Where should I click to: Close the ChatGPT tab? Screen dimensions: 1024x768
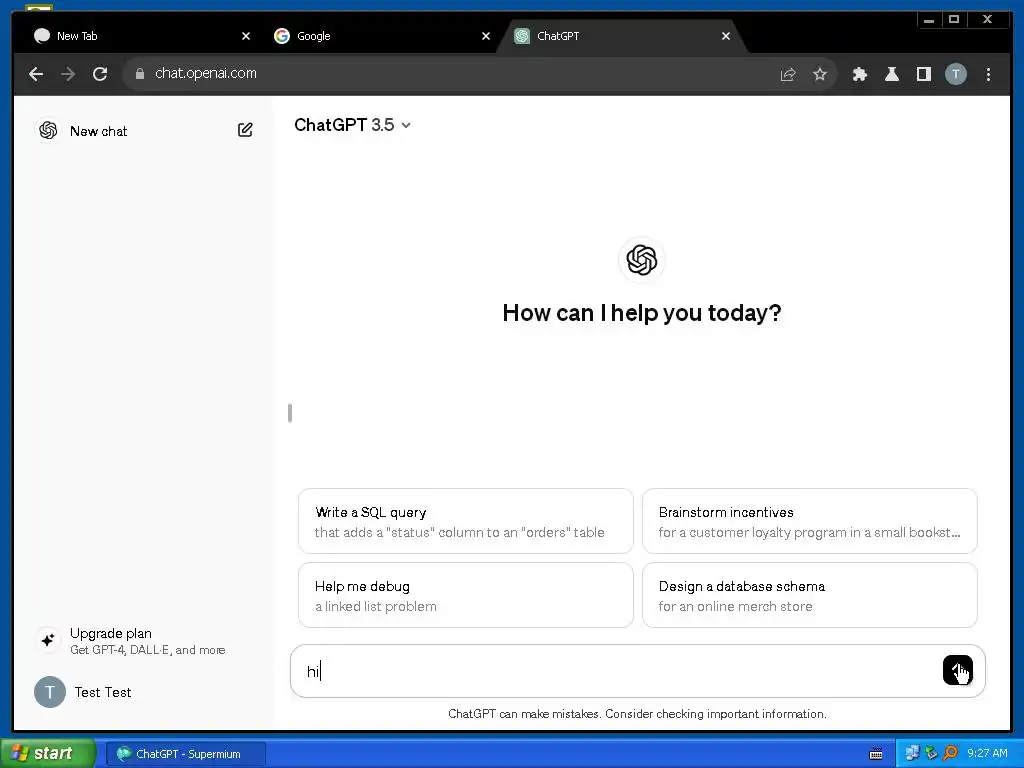[x=726, y=37]
